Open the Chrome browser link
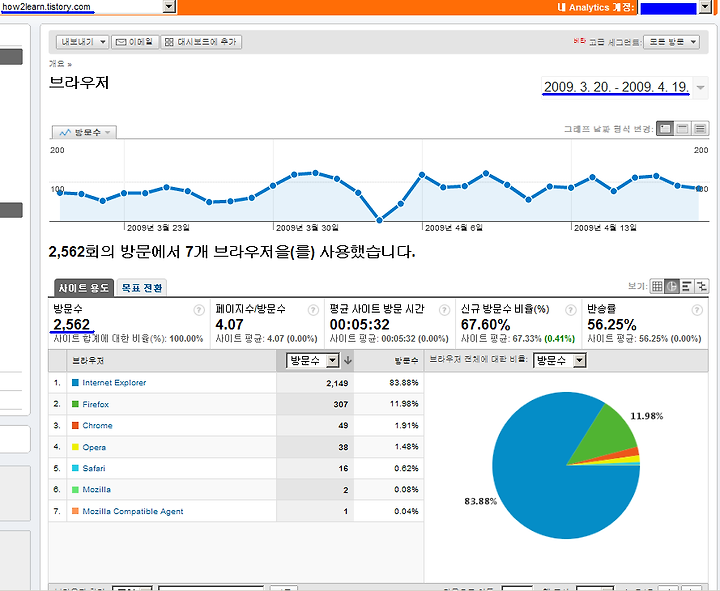 (x=97, y=426)
